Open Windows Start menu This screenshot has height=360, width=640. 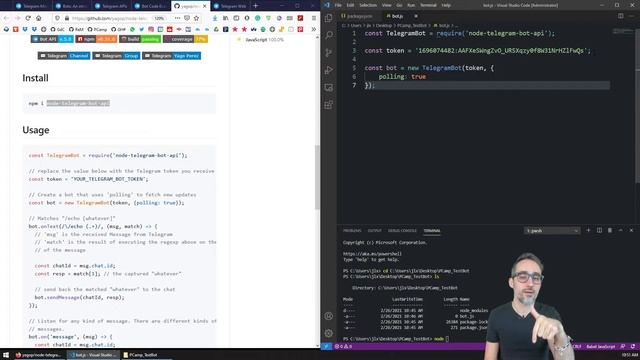click(6, 355)
